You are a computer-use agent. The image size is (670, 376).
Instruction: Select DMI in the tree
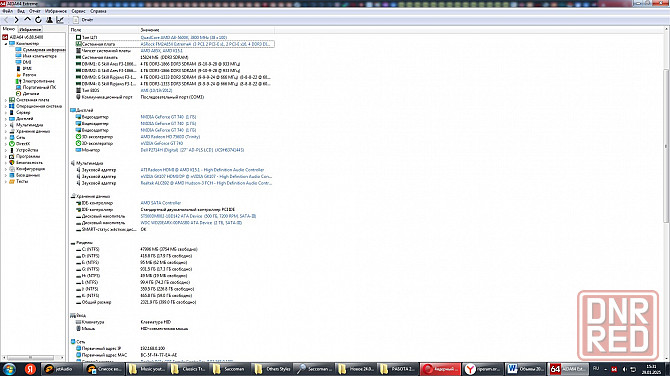[x=24, y=62]
